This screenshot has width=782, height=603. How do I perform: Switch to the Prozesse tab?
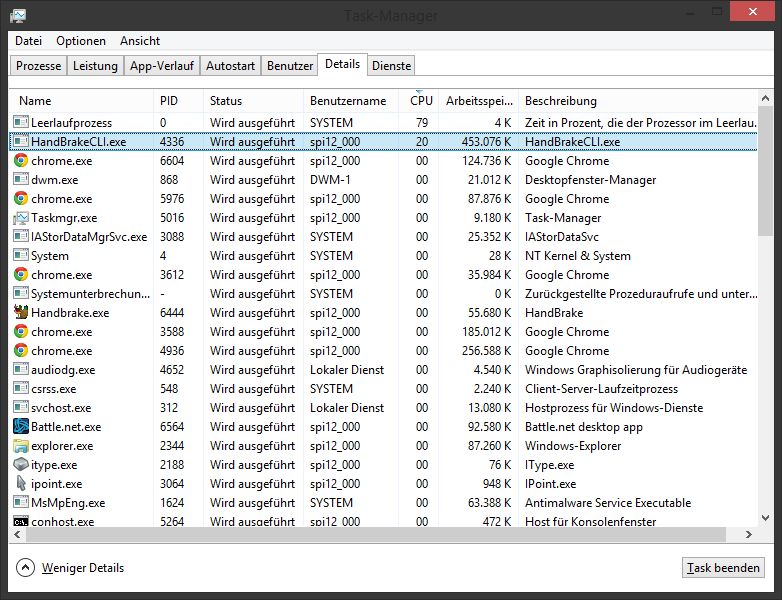tap(38, 65)
